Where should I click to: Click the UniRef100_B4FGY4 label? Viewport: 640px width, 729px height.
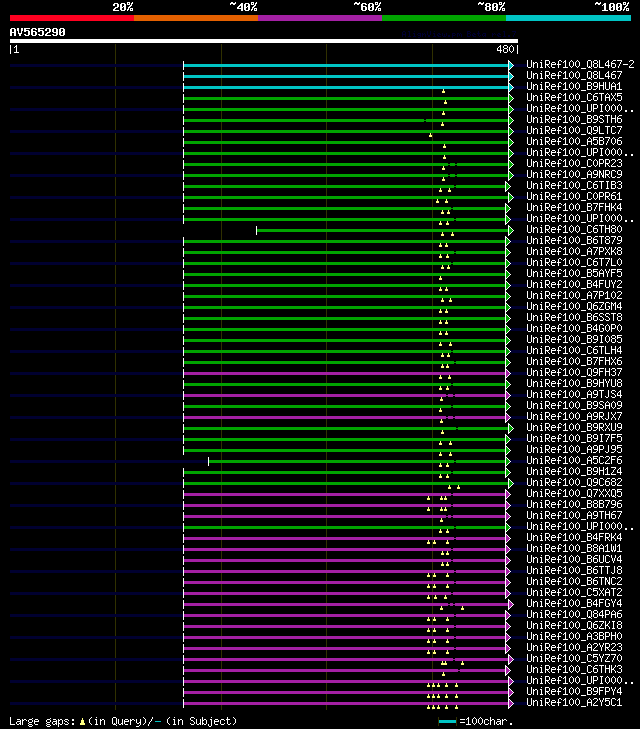574,603
